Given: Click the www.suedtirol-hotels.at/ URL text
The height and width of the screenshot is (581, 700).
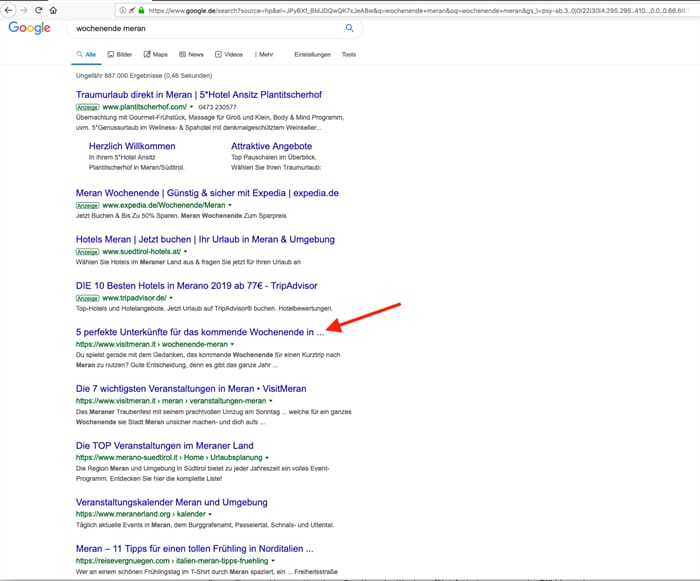Looking at the screenshot, I should 142,252.
